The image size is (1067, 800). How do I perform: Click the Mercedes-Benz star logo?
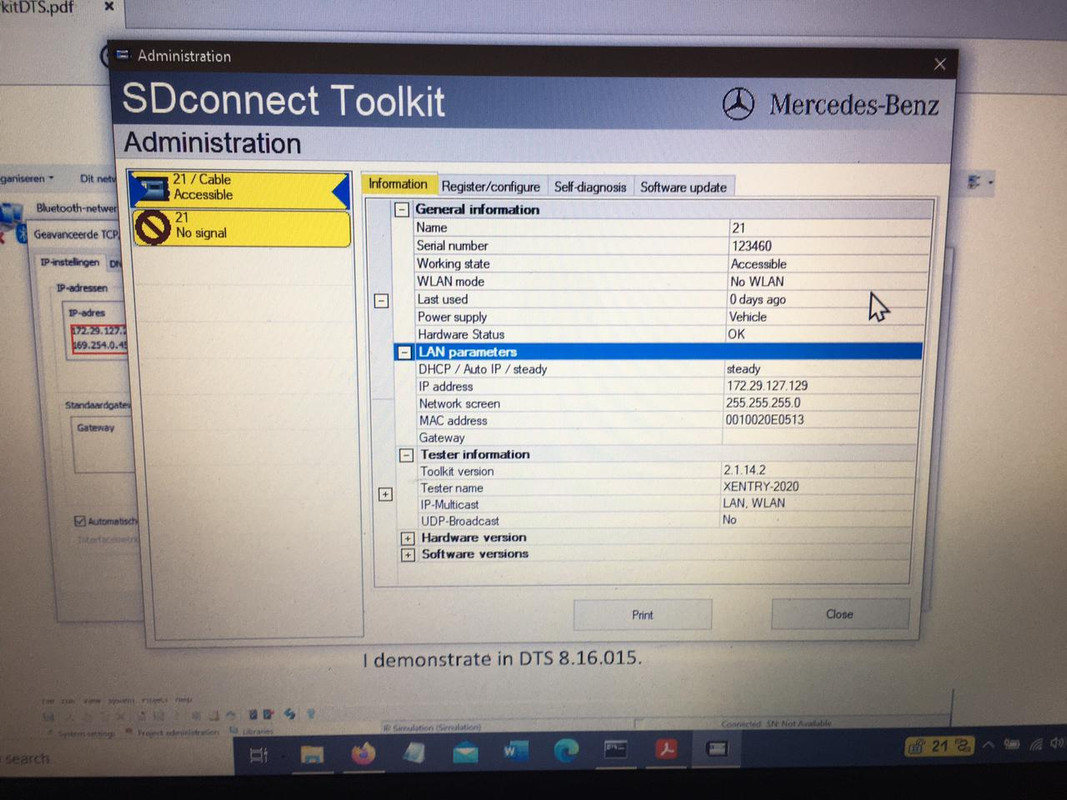coord(738,105)
